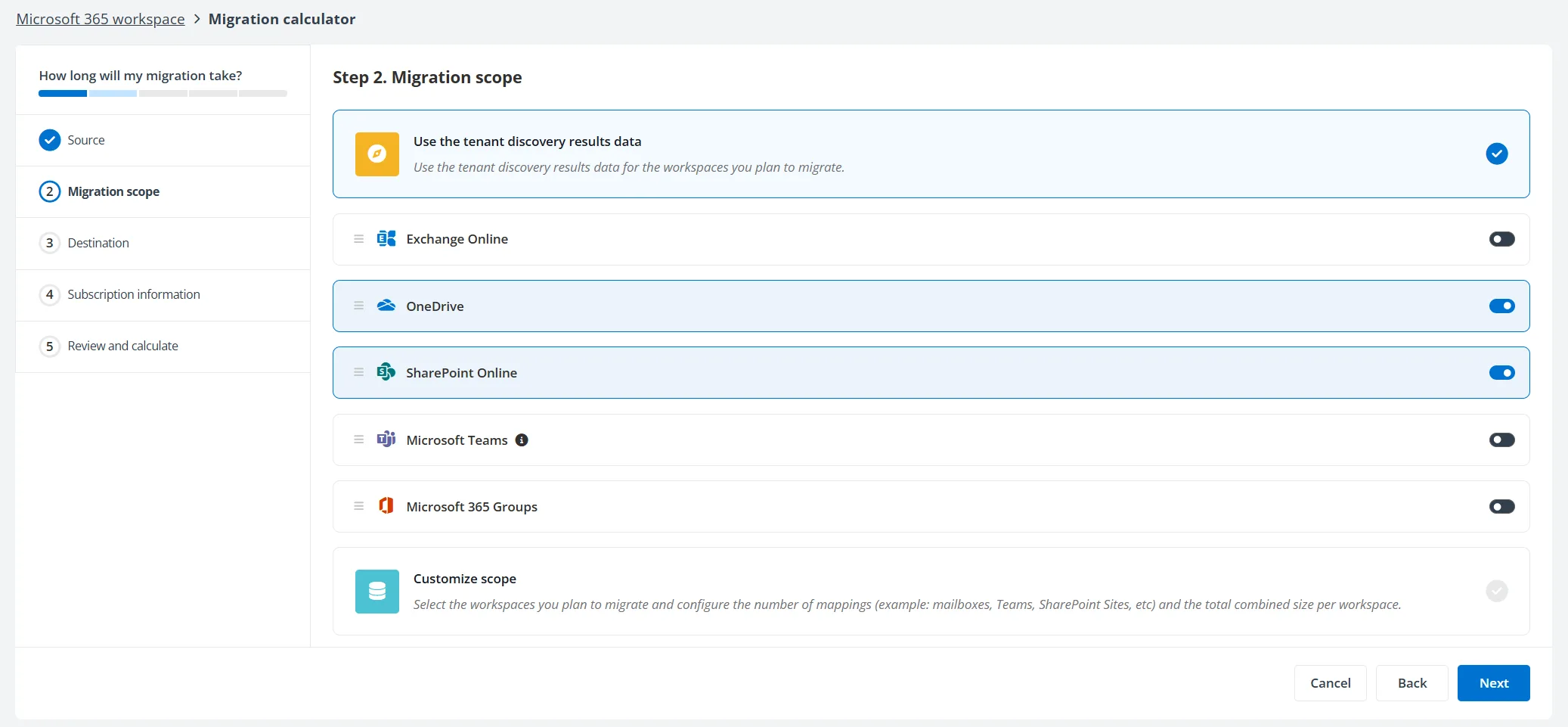
Task: Click the Microsoft Teams icon
Action: pyautogui.click(x=386, y=440)
